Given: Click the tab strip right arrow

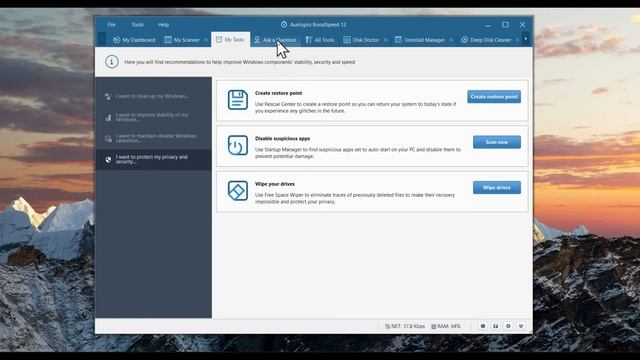Looking at the screenshot, I should coord(526,39).
